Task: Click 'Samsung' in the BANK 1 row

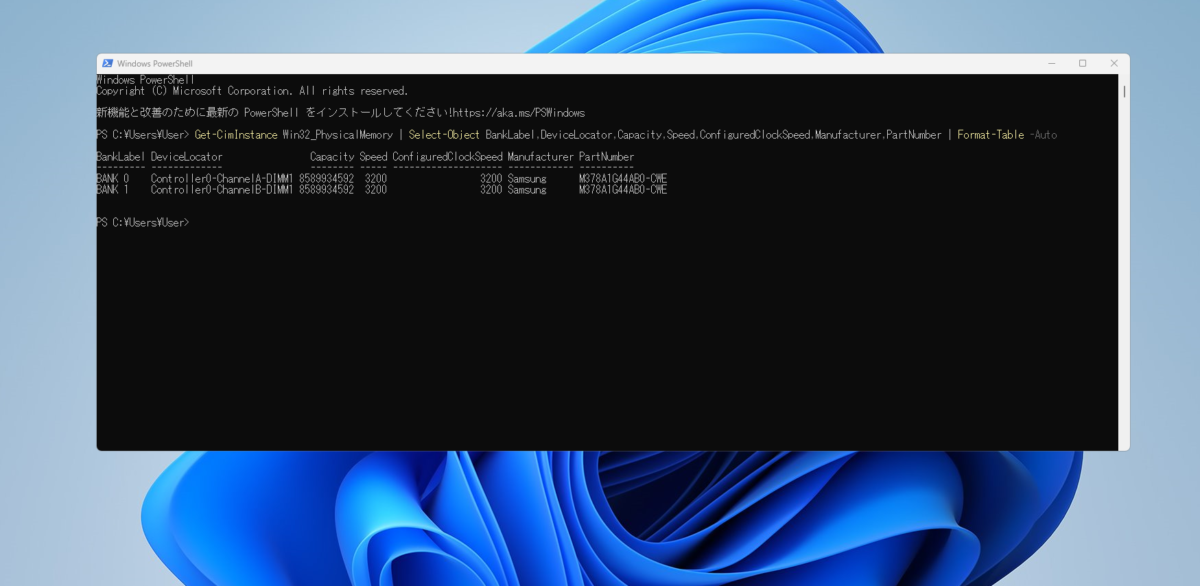Action: point(527,189)
